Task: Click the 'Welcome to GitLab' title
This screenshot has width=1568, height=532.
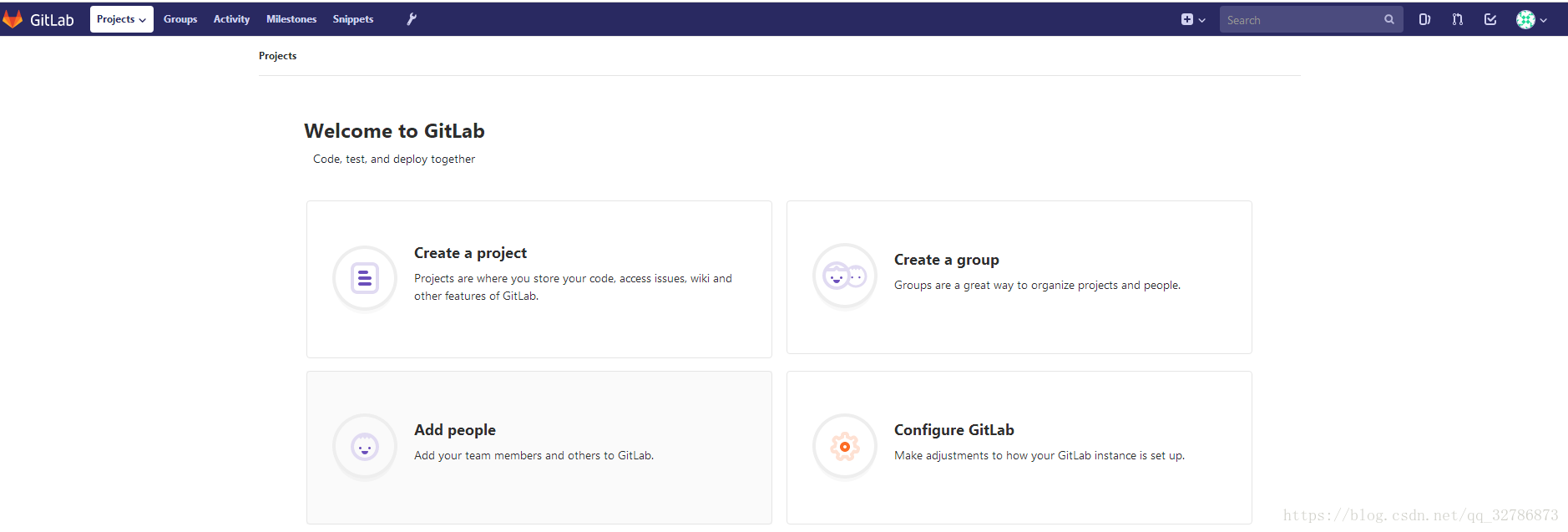Action: (x=394, y=131)
